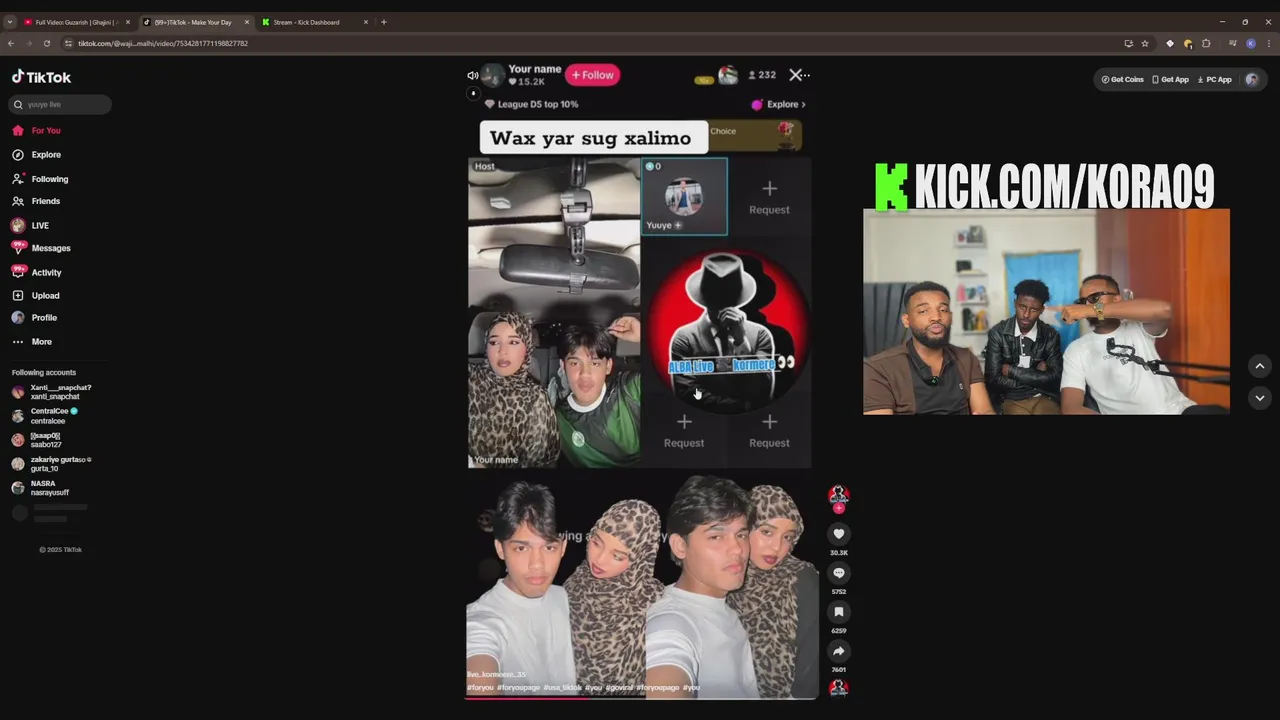The height and width of the screenshot is (720, 1280).
Task: Open Messages in the sidebar
Action: (x=41, y=248)
